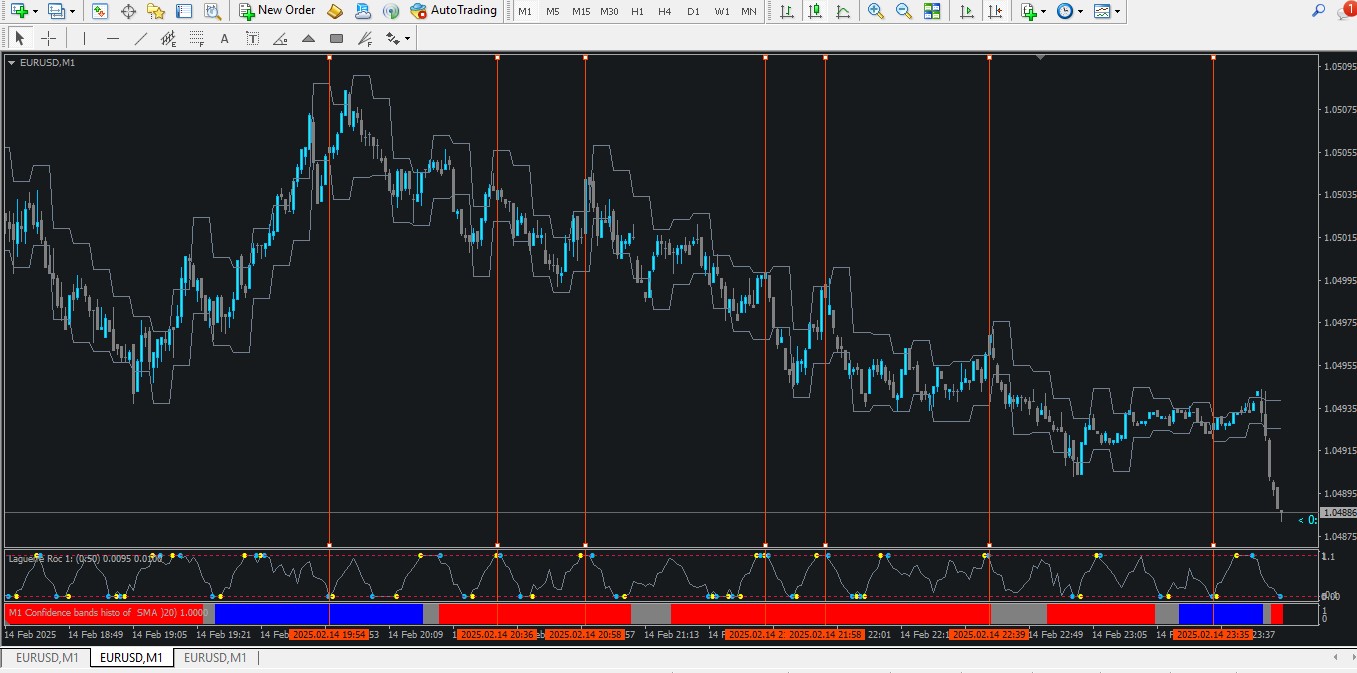
Task: Click the EURUSD,M1 chart title triangle
Action: 11,62
